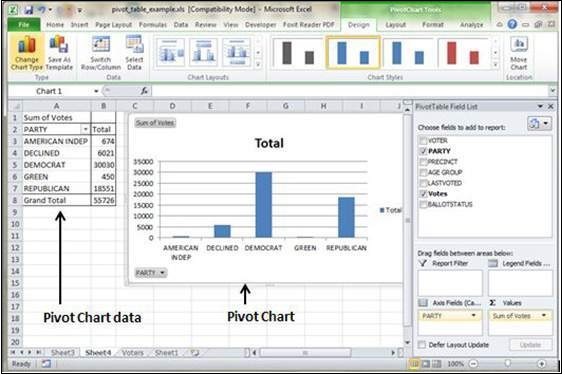
Task: Open Change Chart Type dialog
Action: pyautogui.click(x=27, y=53)
